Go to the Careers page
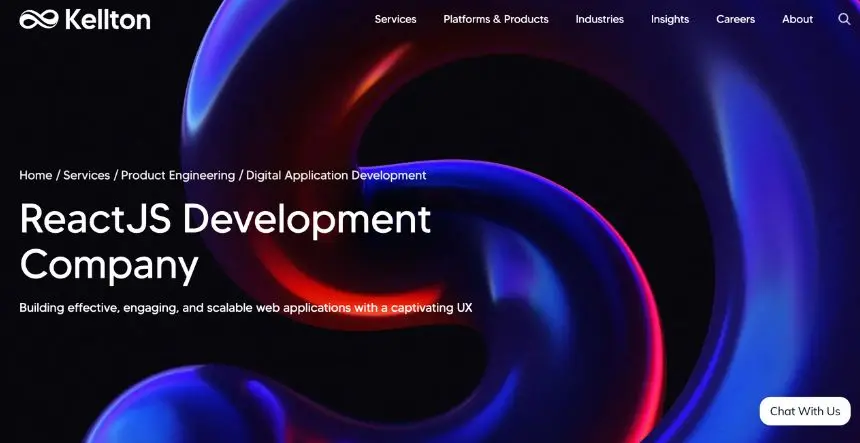 pos(735,19)
